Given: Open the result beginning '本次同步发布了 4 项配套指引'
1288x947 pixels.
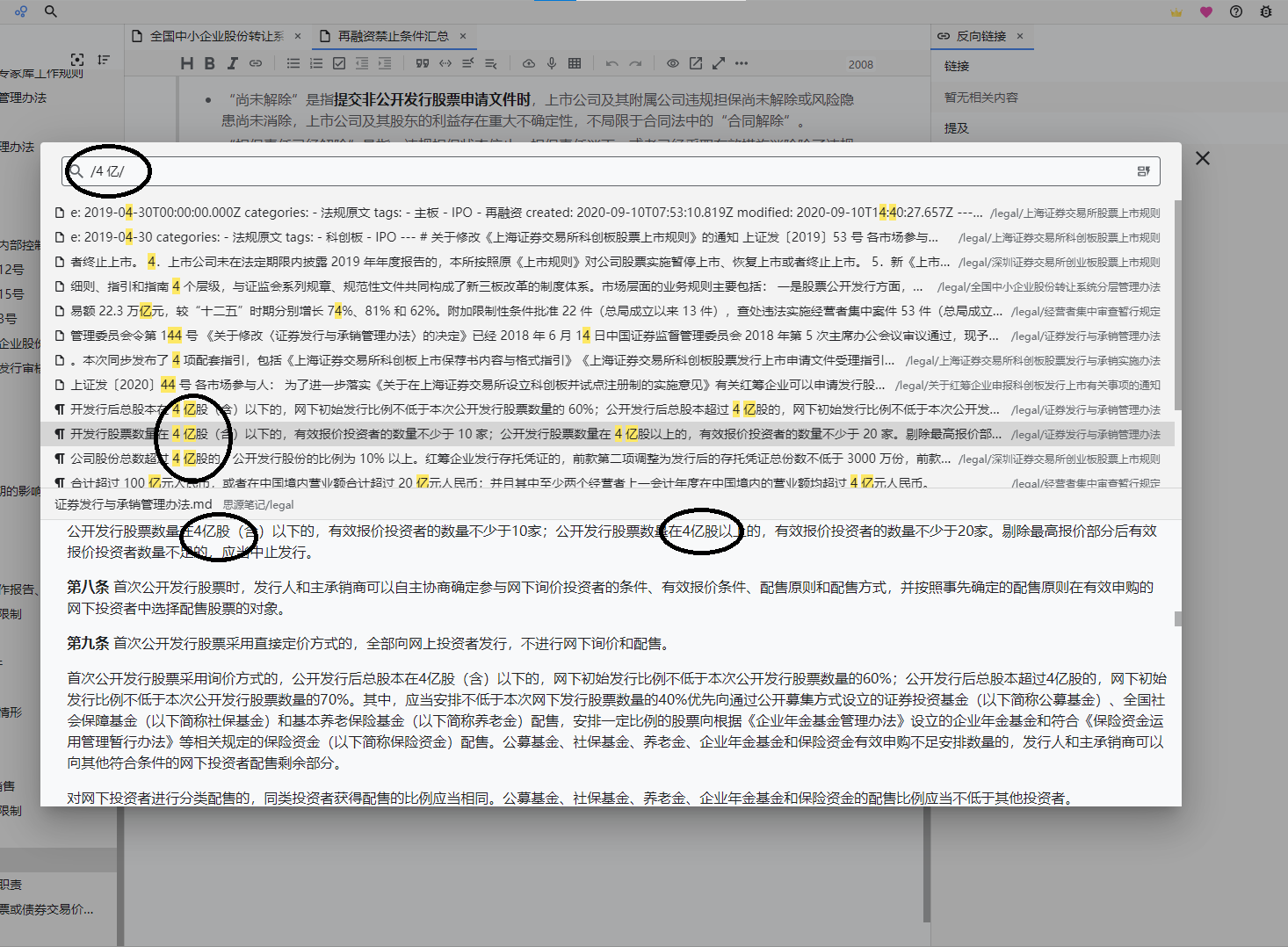Looking at the screenshot, I should (607, 360).
